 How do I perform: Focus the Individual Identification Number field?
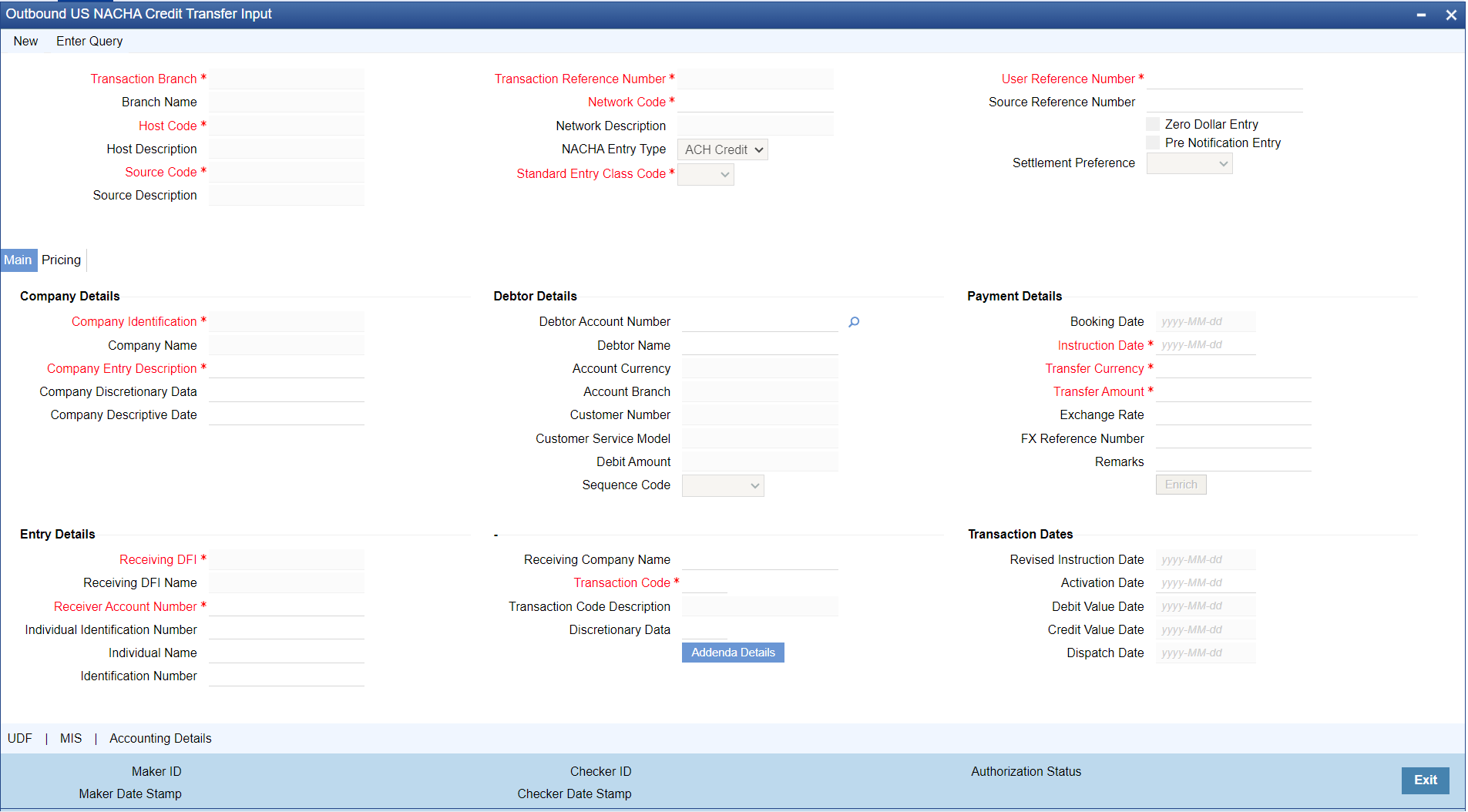click(287, 629)
